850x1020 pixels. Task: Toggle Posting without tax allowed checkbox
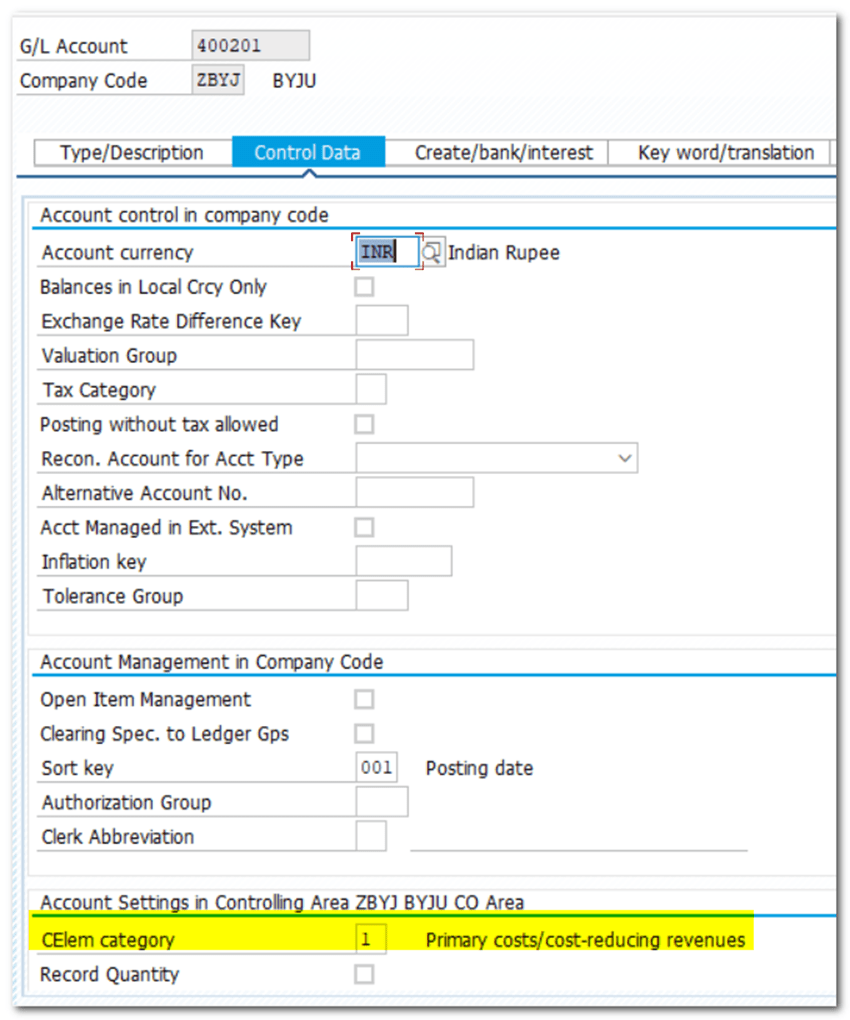[x=365, y=425]
